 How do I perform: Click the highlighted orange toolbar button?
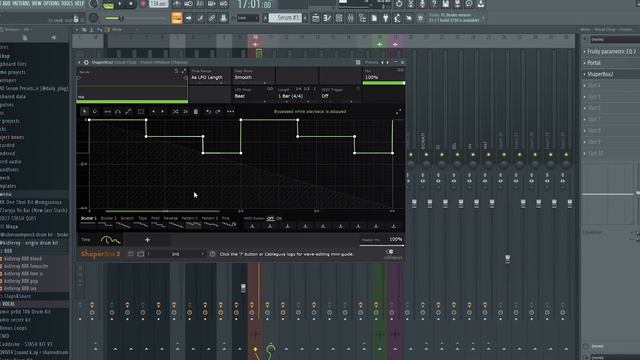[x=177, y=18]
